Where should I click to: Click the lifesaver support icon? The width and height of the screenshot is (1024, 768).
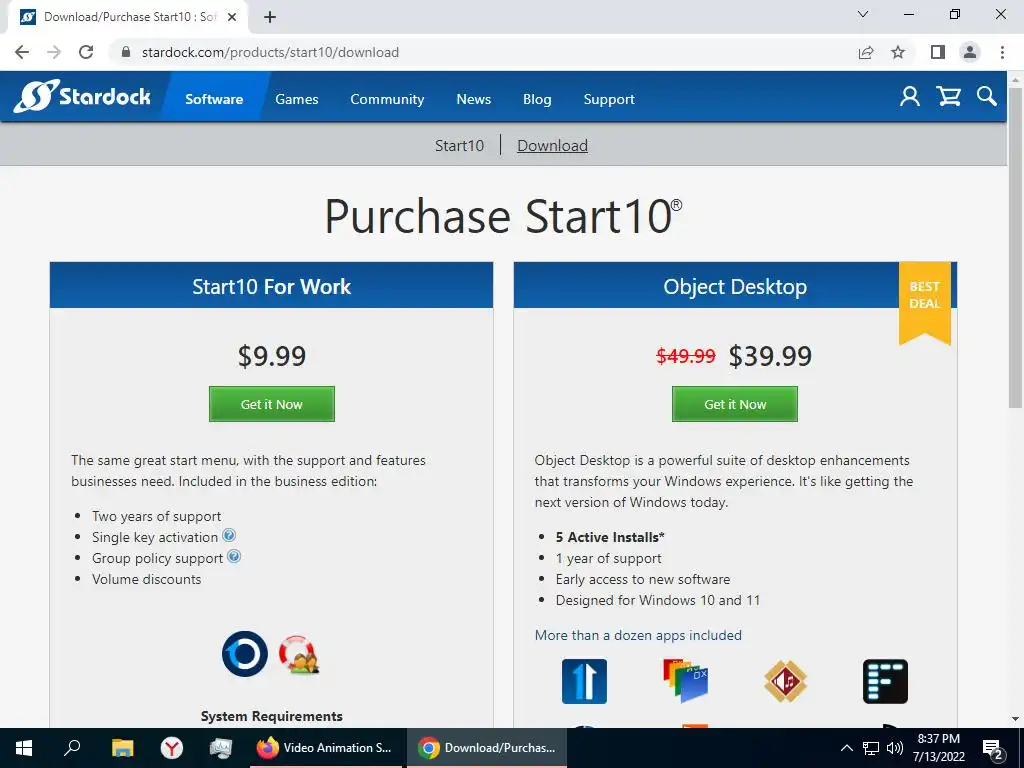click(x=298, y=654)
